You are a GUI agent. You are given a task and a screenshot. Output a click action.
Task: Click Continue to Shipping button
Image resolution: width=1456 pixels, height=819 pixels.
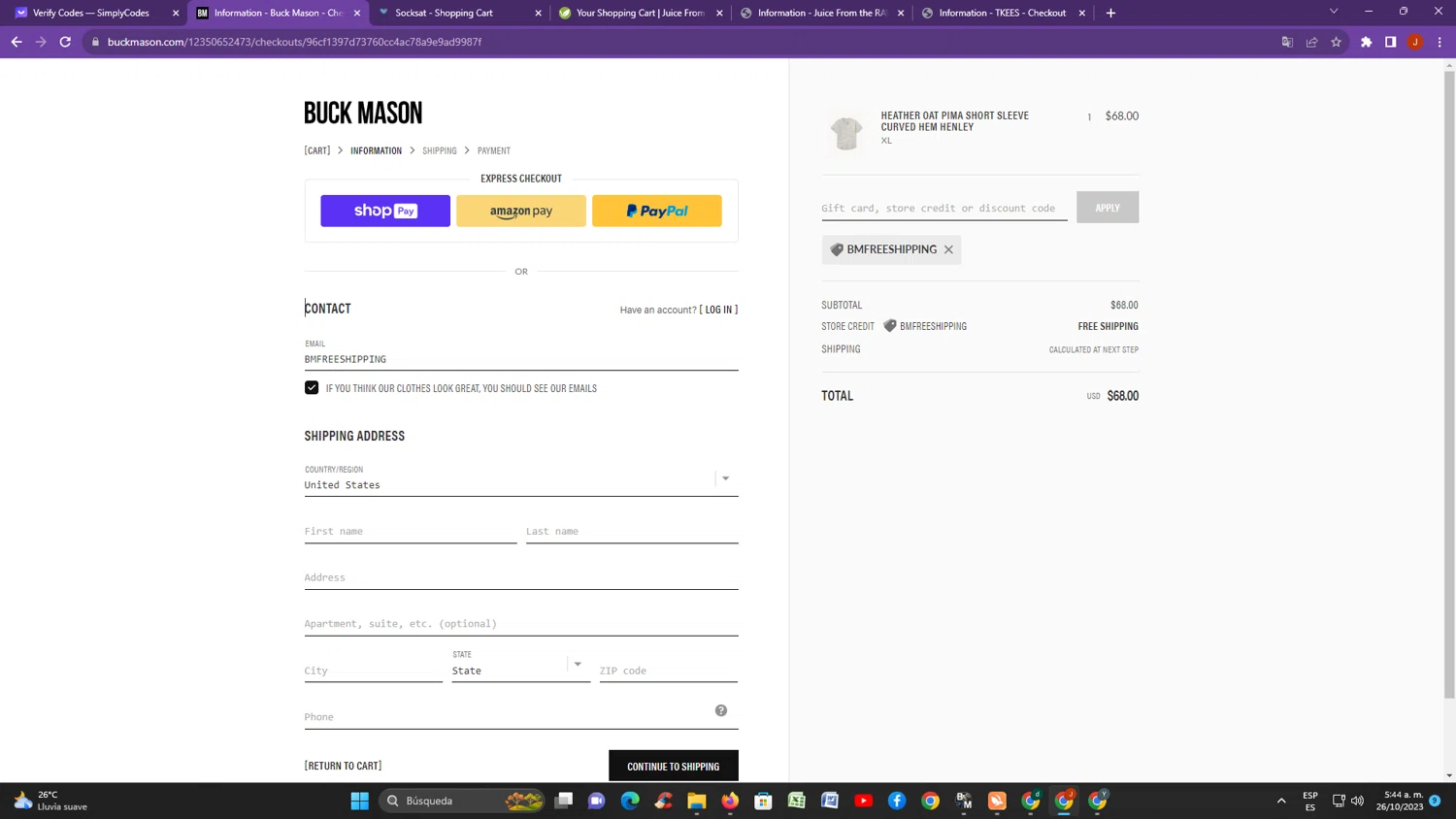pyautogui.click(x=674, y=766)
